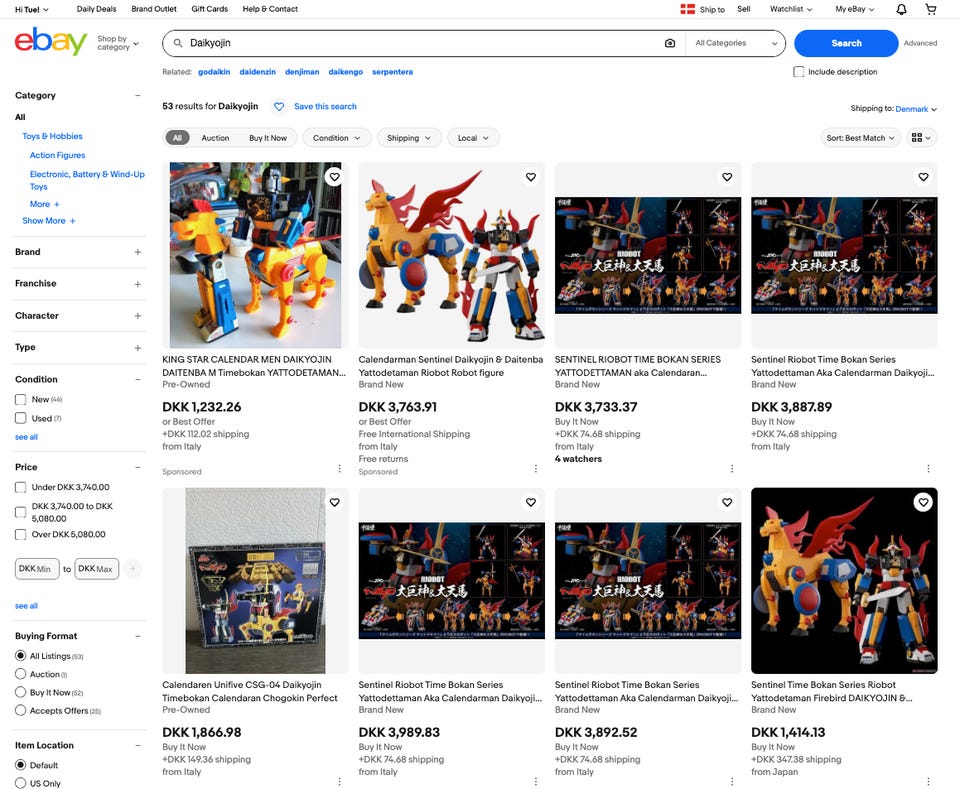This screenshot has width=960, height=789.
Task: Open the Shop by category dropdown
Action: [x=118, y=43]
